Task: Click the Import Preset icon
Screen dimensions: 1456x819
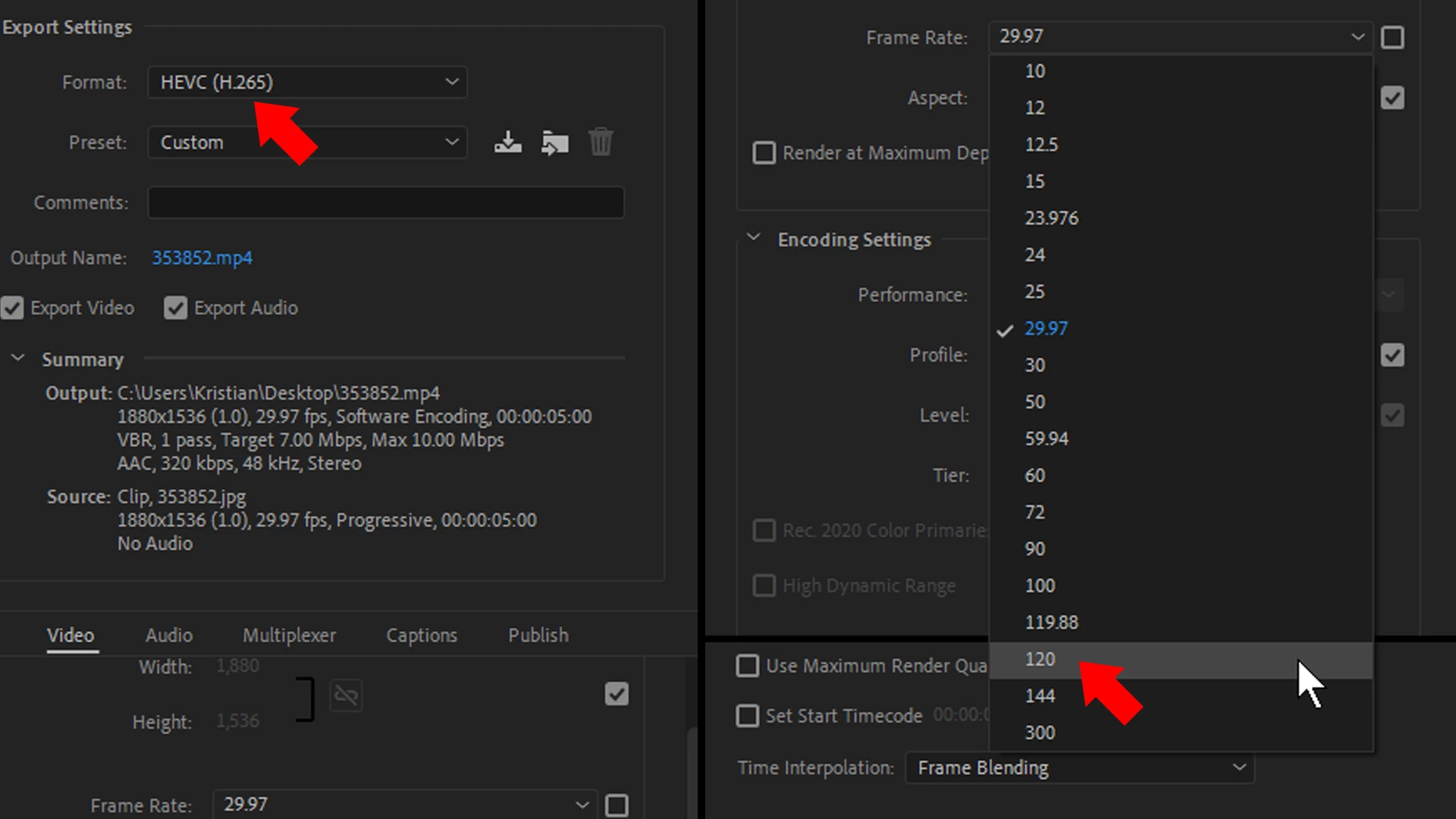Action: pos(554,142)
